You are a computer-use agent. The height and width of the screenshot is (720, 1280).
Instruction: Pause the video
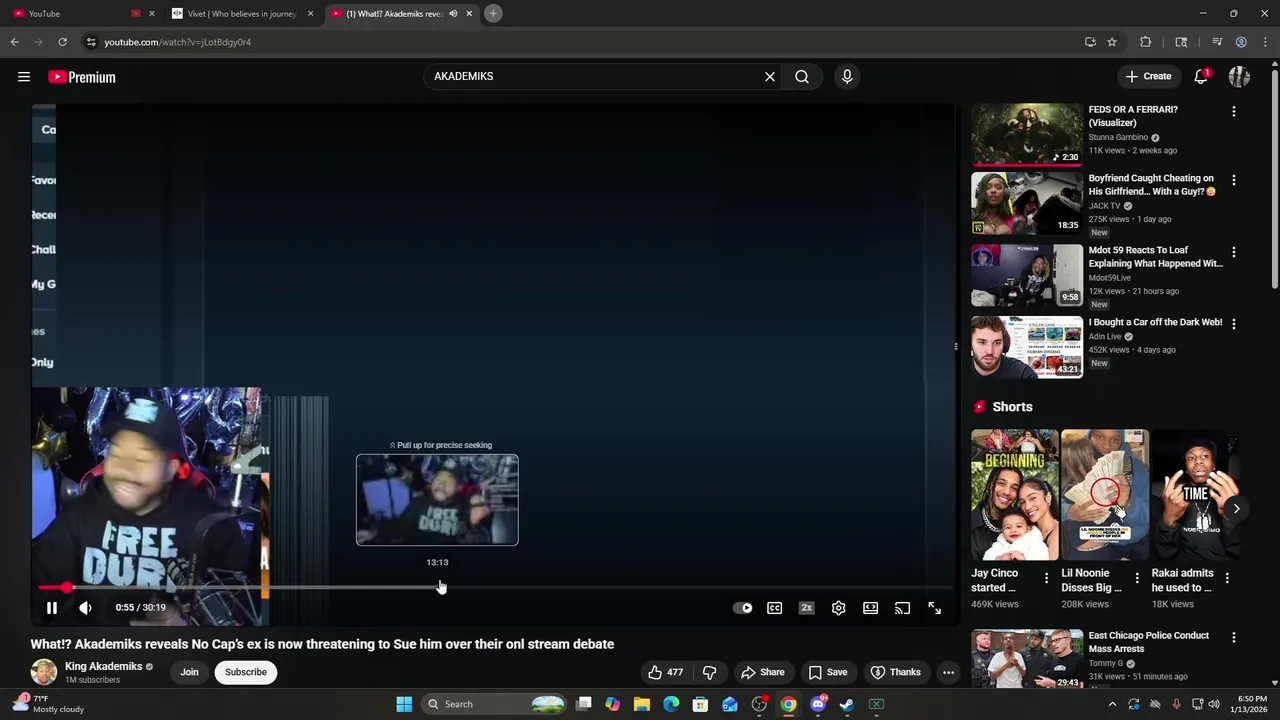point(52,608)
